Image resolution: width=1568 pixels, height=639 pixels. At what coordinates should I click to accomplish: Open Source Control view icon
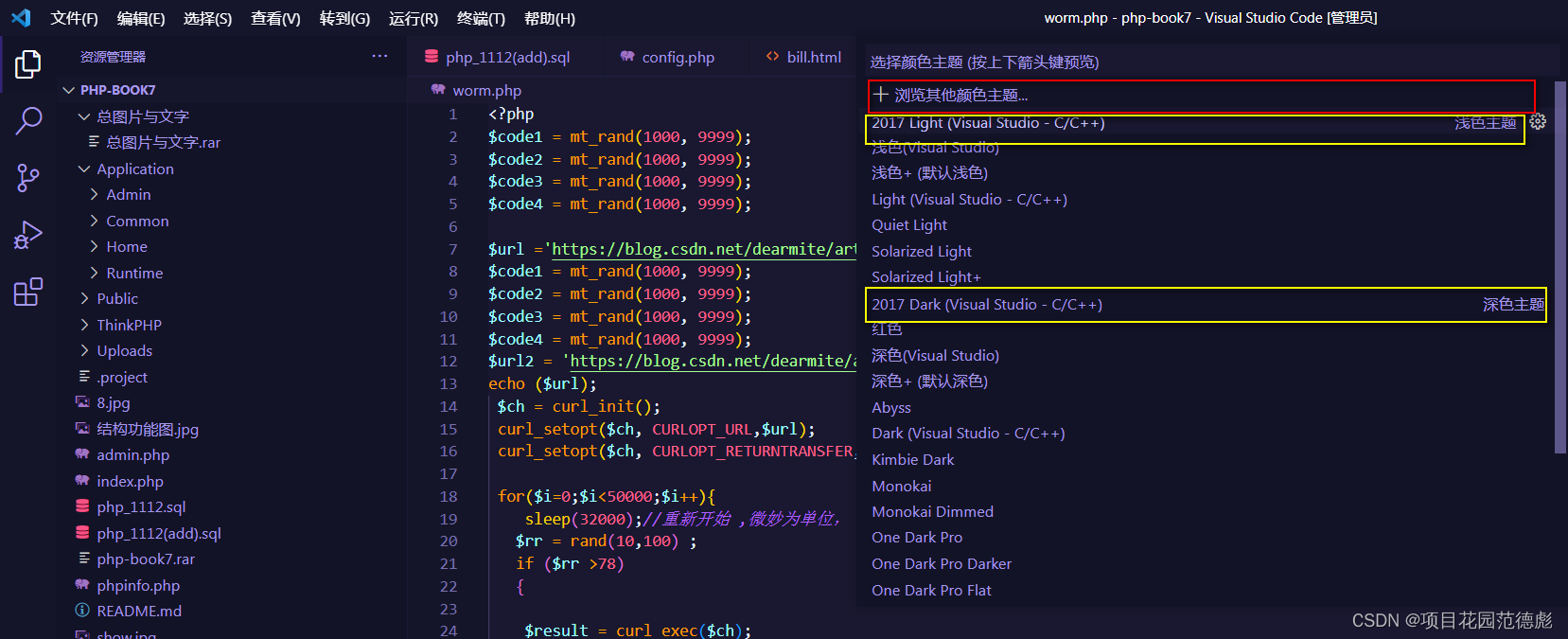(28, 178)
